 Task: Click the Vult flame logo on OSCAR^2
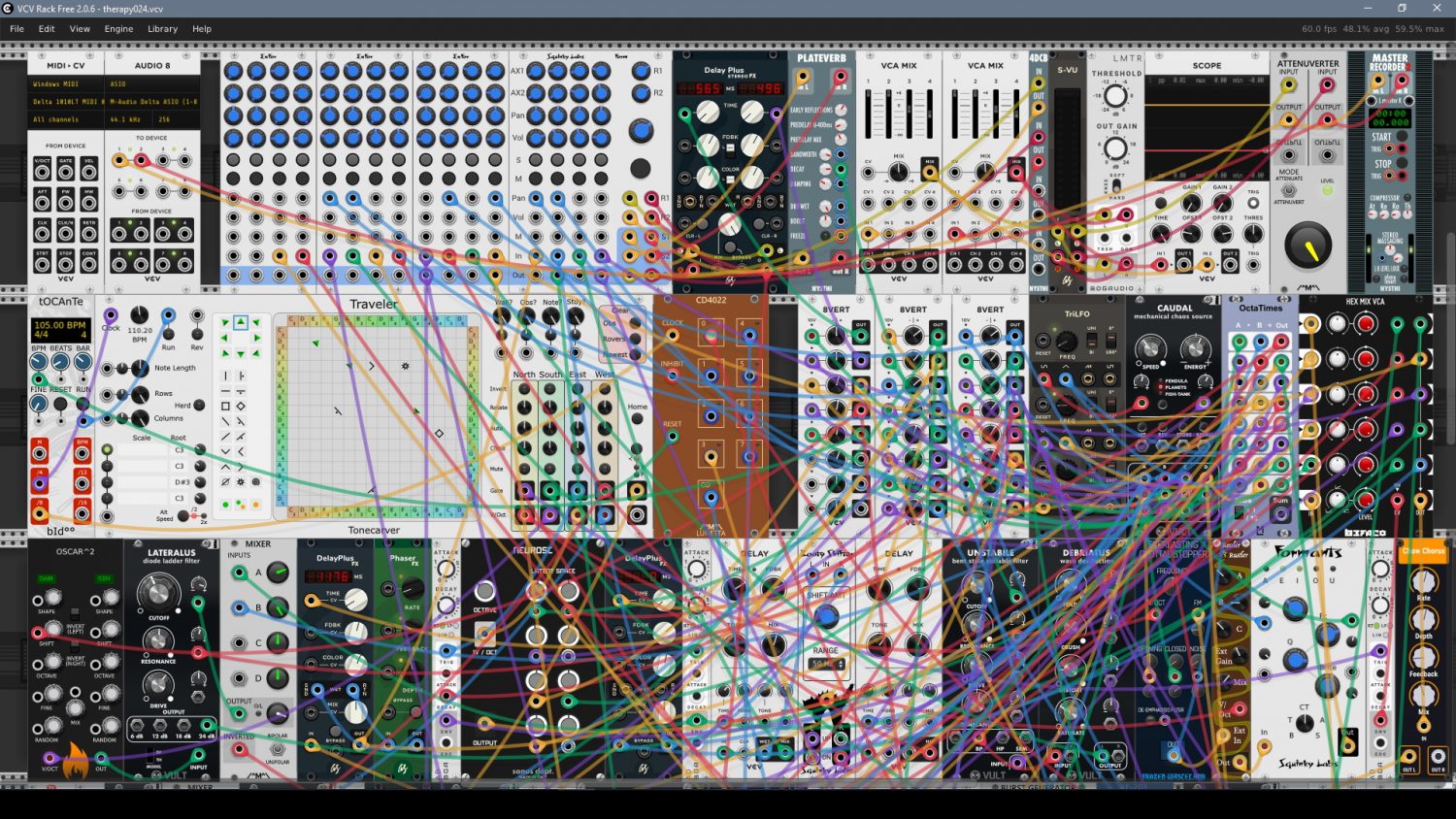click(x=76, y=760)
